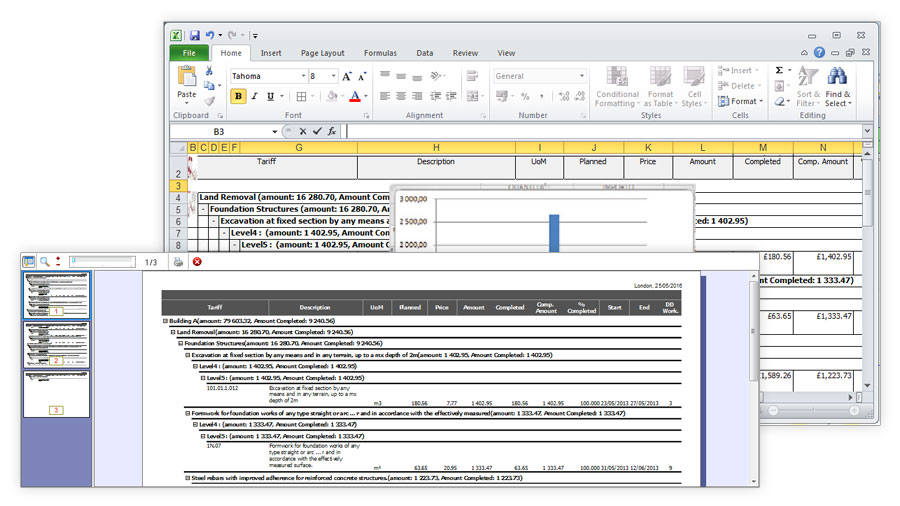Click the Percent Style icon
This screenshot has width=900, height=506.
point(525,96)
